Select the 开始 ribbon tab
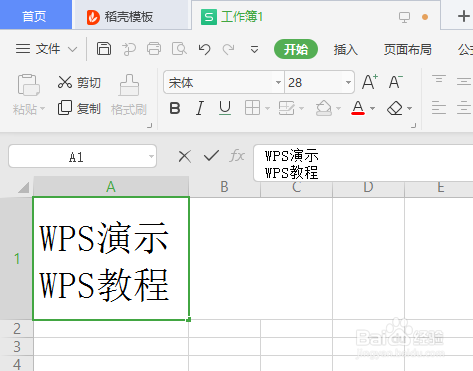473x371 pixels. point(296,49)
